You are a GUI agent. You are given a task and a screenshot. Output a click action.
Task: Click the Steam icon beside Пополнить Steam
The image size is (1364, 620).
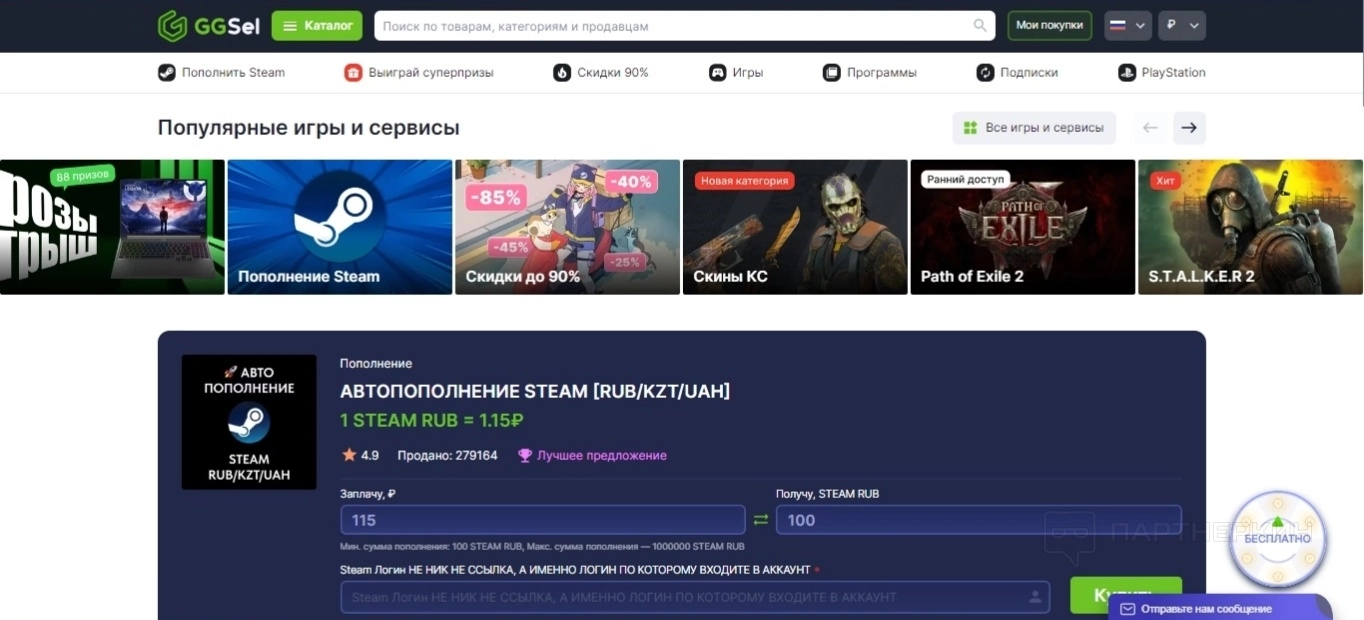pyautogui.click(x=166, y=72)
